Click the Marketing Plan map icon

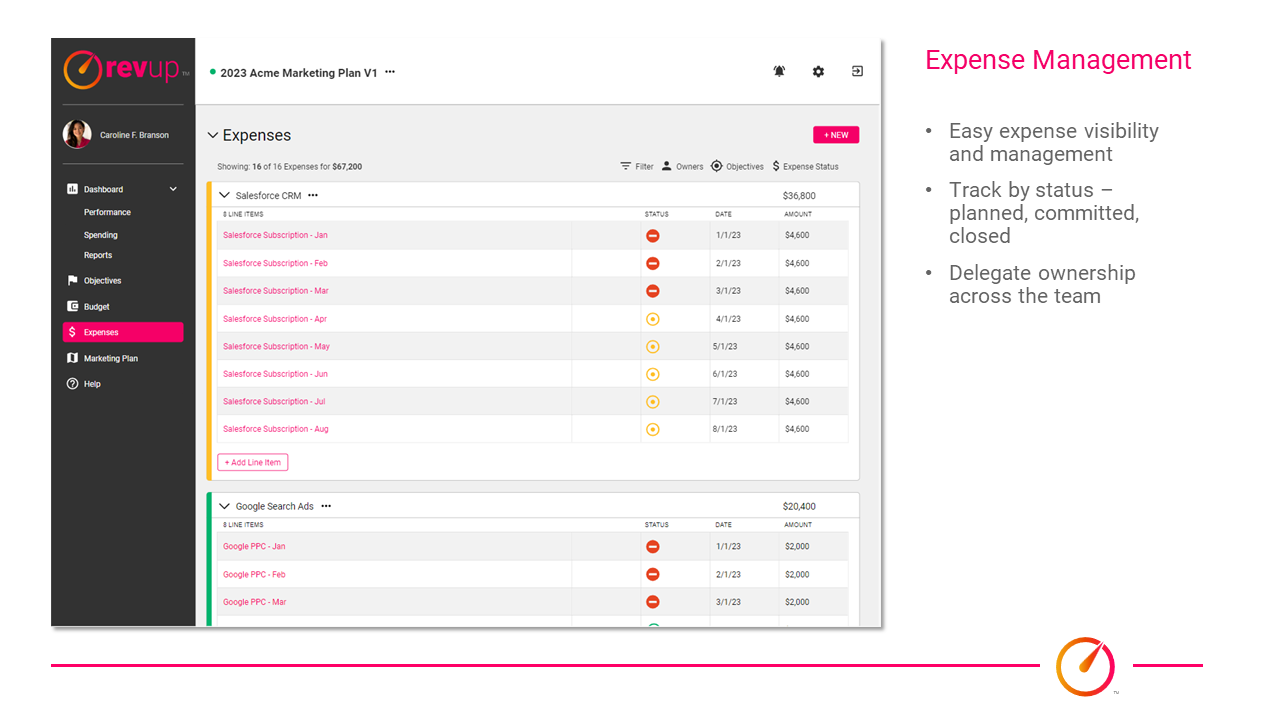[x=72, y=358]
